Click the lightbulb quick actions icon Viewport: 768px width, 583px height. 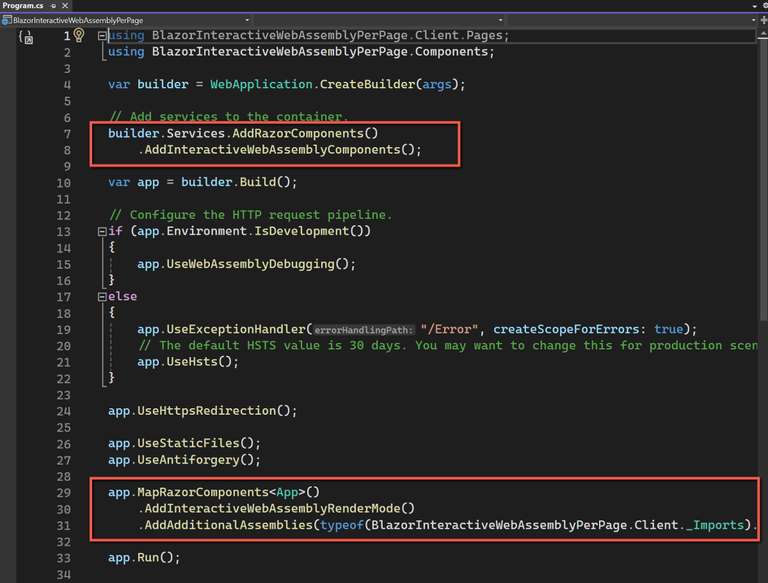(79, 36)
